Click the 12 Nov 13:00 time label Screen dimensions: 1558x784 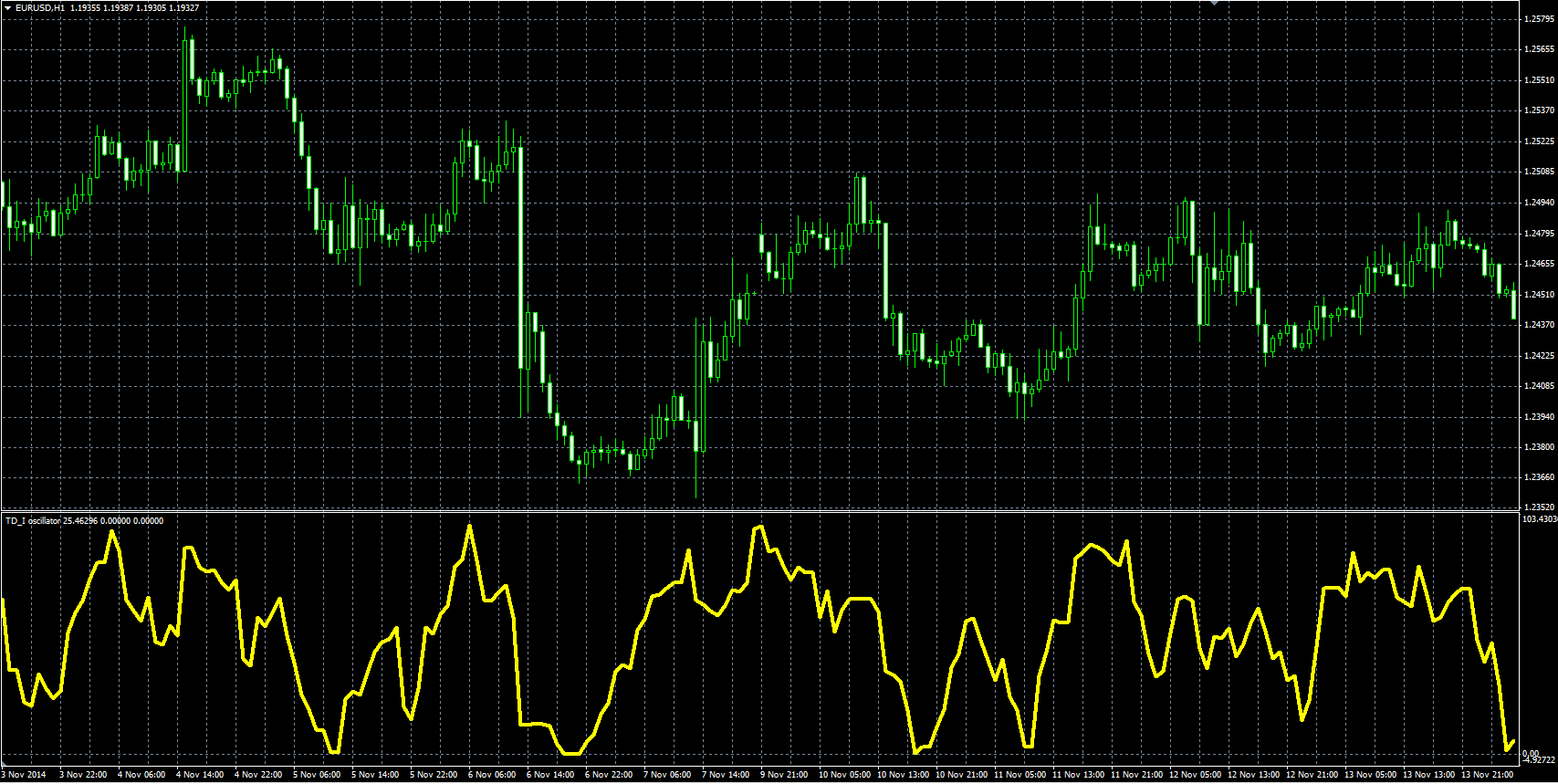click(x=1253, y=775)
